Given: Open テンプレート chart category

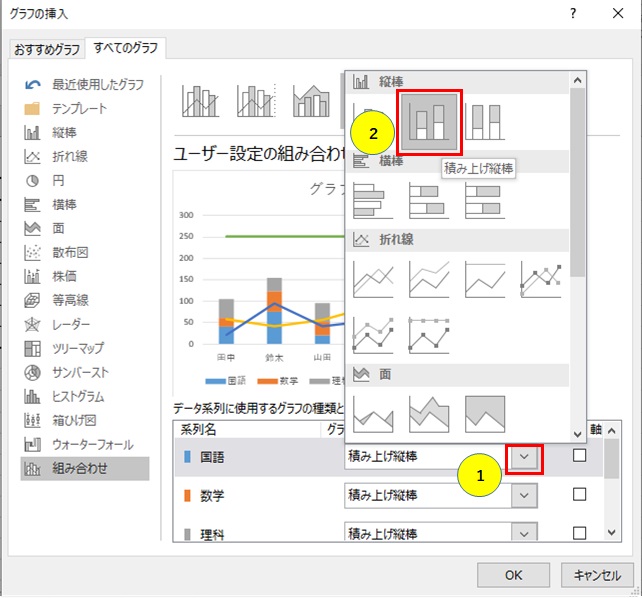Looking at the screenshot, I should click(x=85, y=108).
